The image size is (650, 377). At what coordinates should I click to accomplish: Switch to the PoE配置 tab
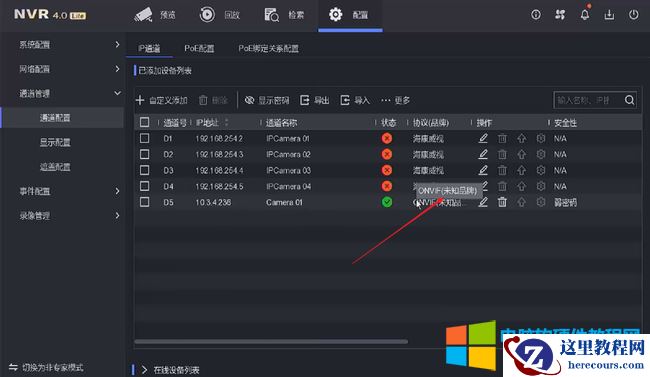tap(199, 49)
